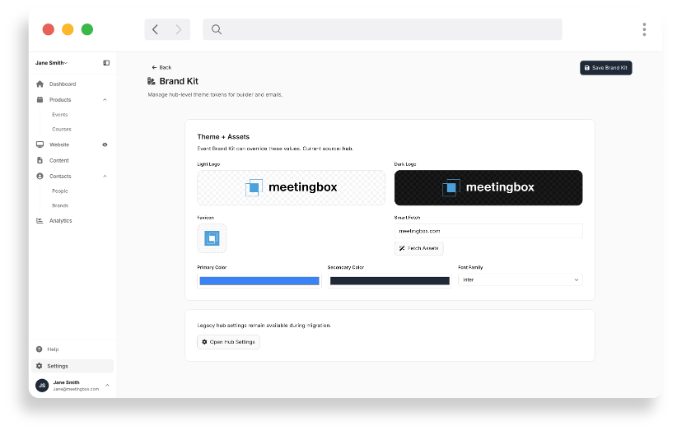Click the jane@meetingbox.com email text

[76, 389]
